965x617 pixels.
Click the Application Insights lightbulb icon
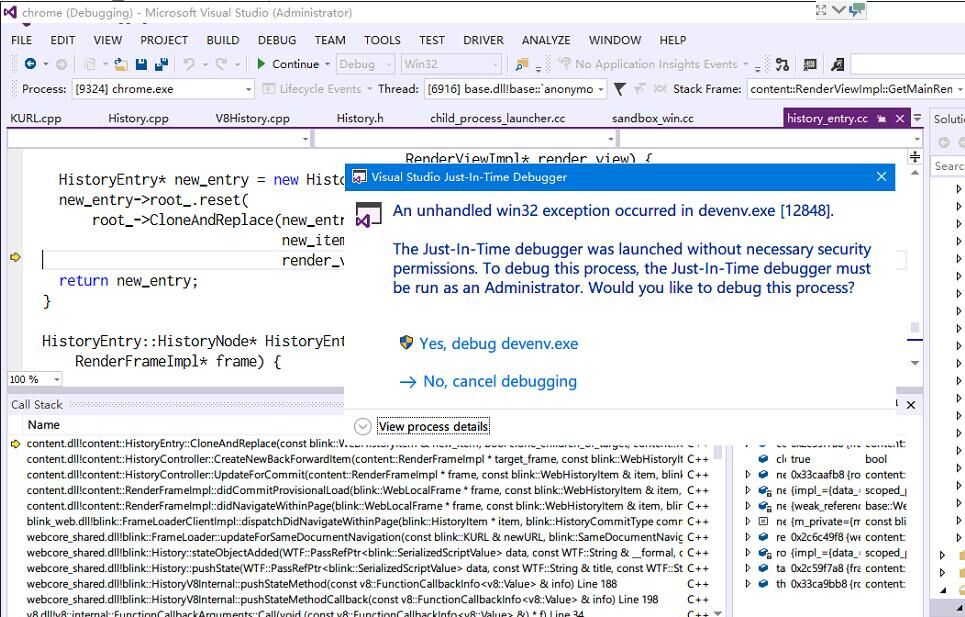(x=564, y=63)
